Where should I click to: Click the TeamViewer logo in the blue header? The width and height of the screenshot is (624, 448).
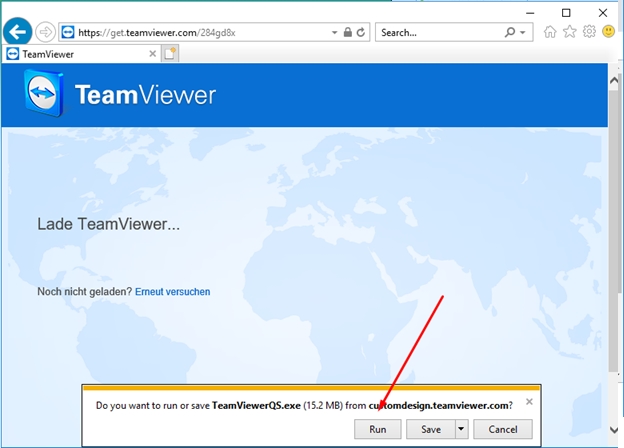[x=119, y=94]
